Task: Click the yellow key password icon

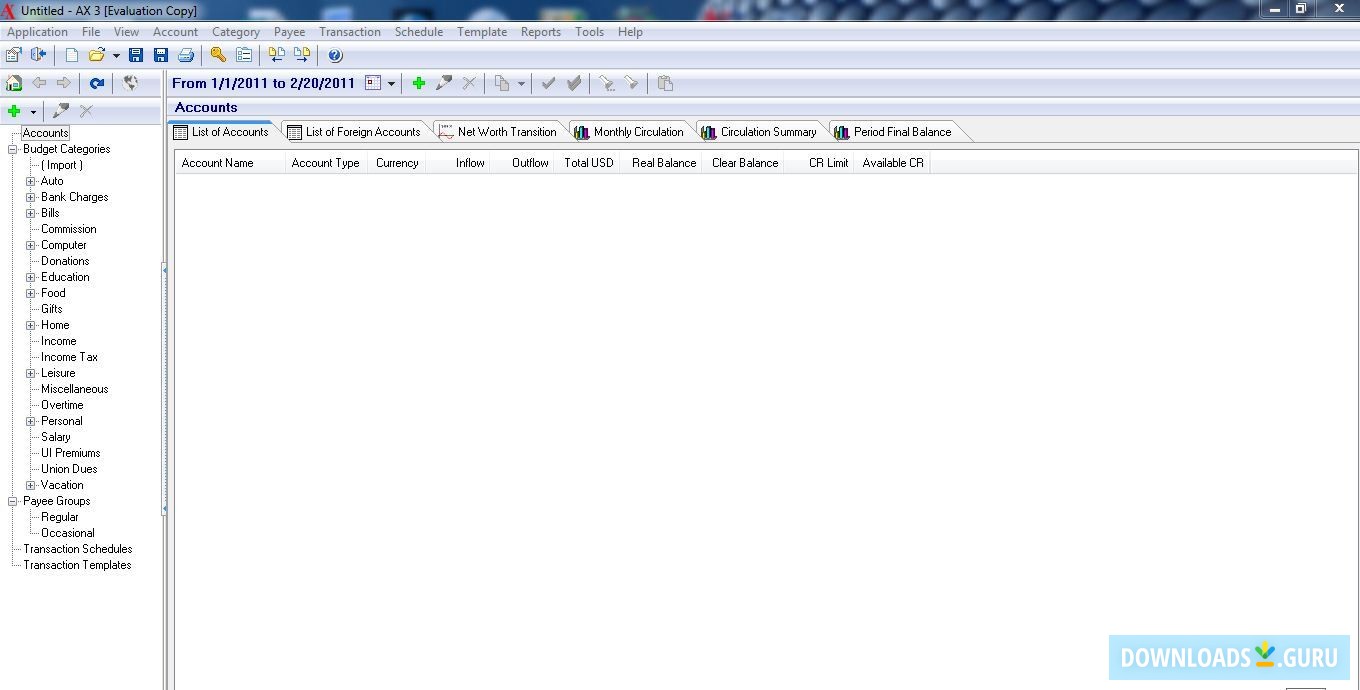Action: [218, 55]
